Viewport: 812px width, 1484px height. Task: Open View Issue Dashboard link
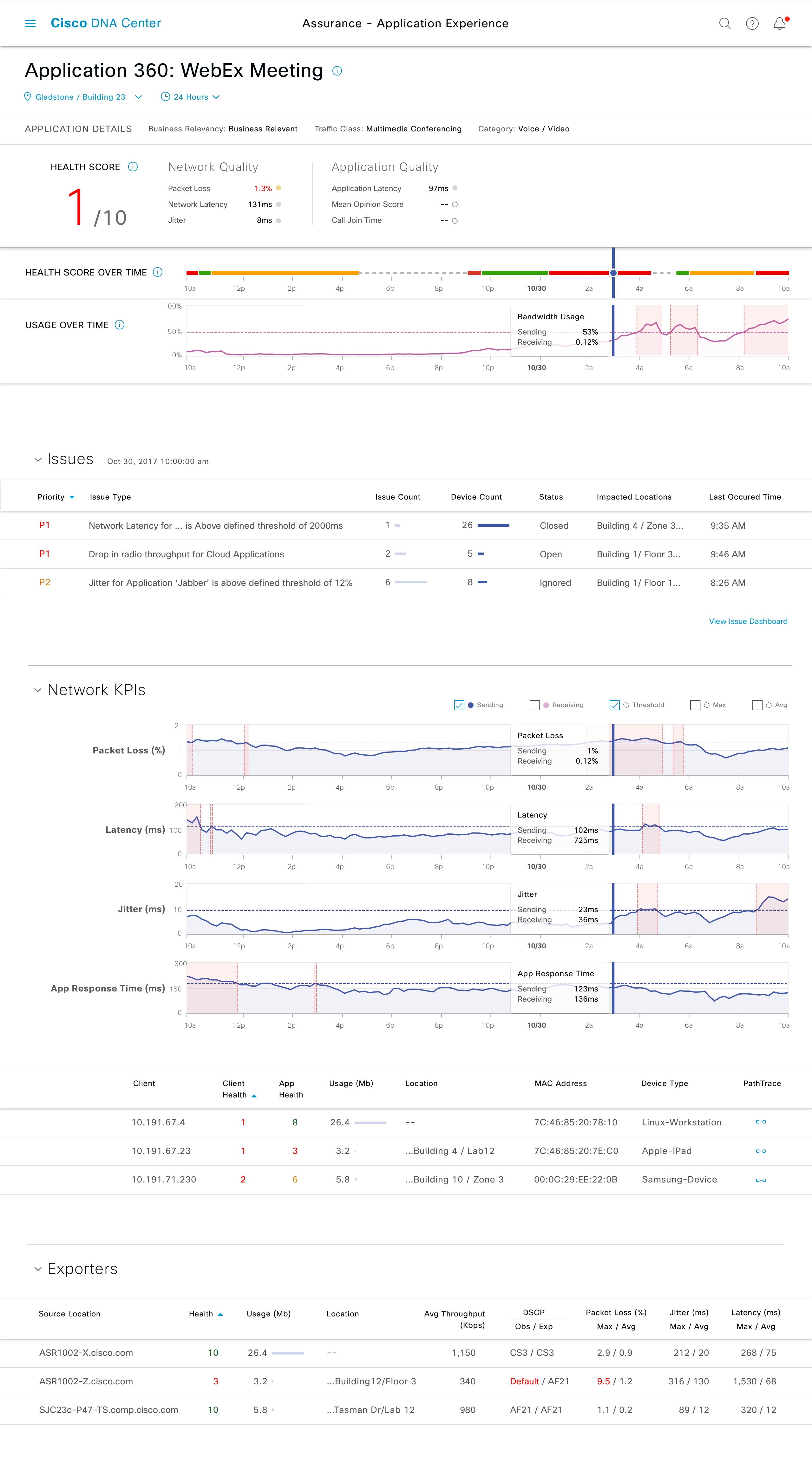(x=748, y=621)
